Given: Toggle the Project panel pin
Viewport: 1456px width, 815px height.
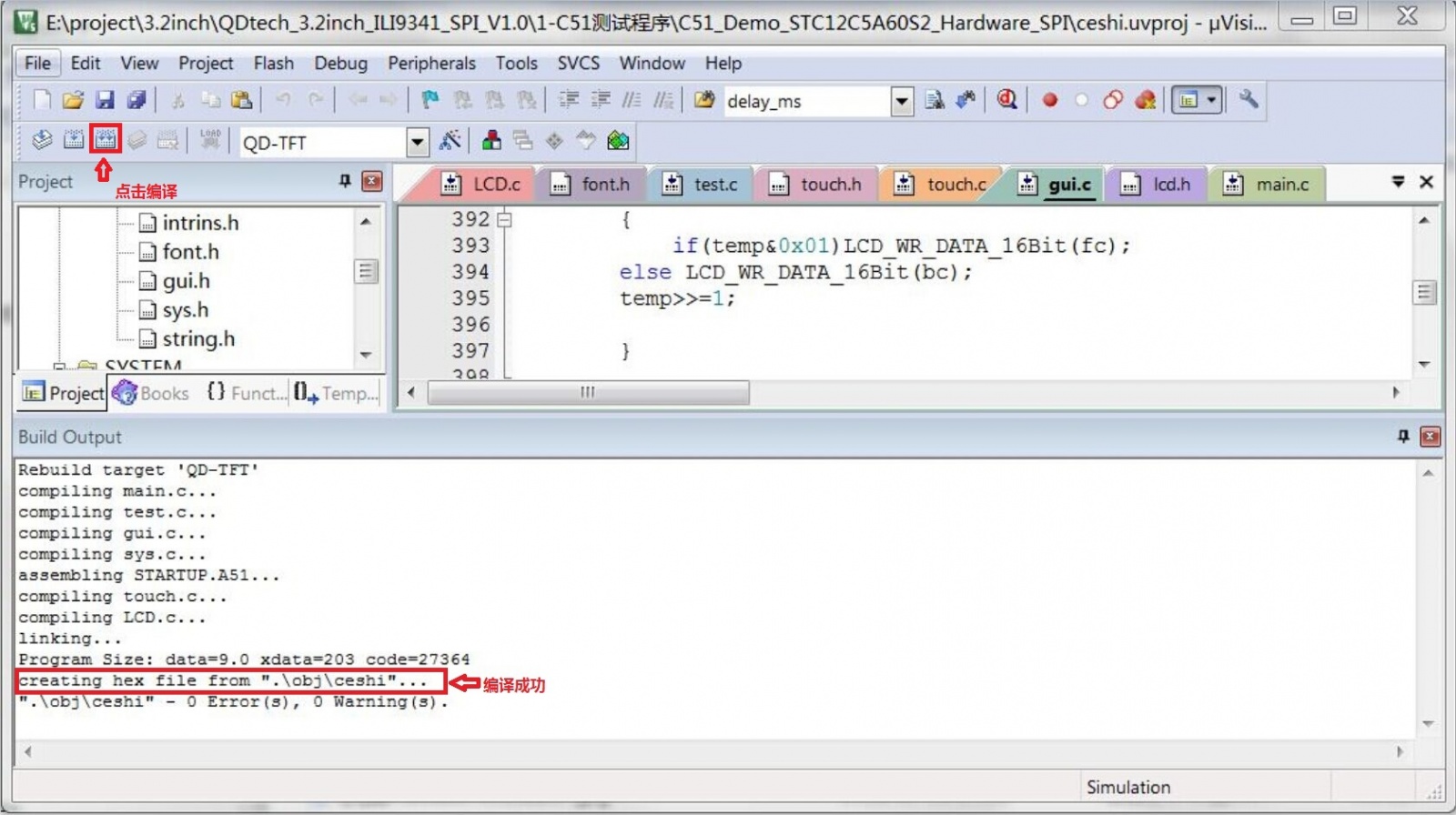Looking at the screenshot, I should coord(345,181).
